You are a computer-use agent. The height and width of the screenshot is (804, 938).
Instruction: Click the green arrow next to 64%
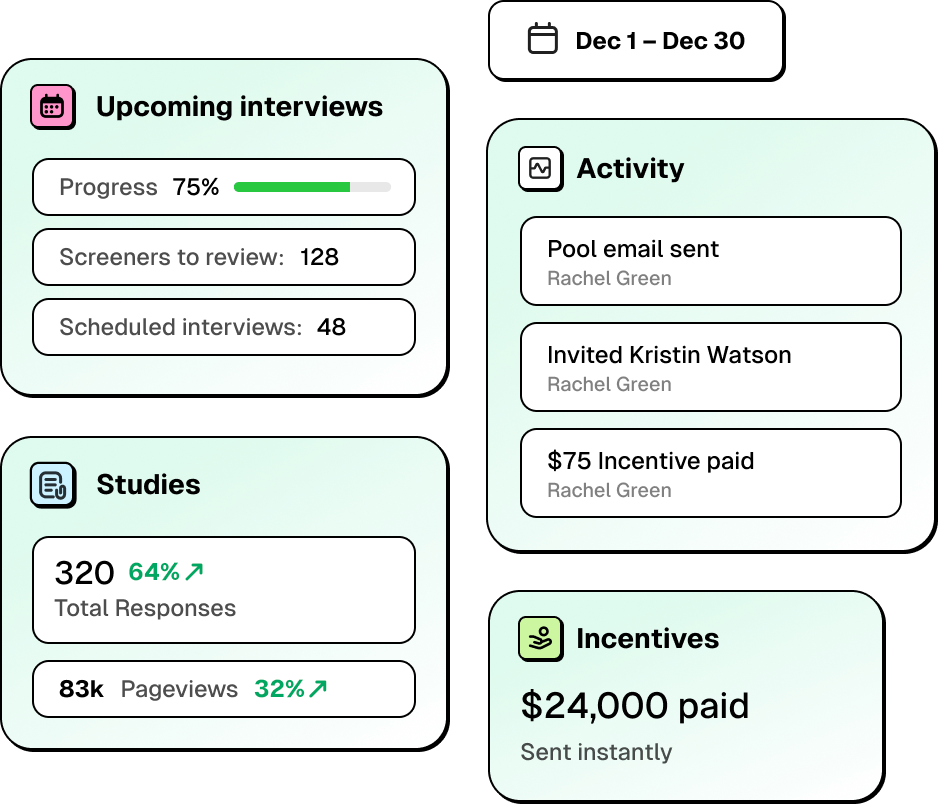point(195,572)
